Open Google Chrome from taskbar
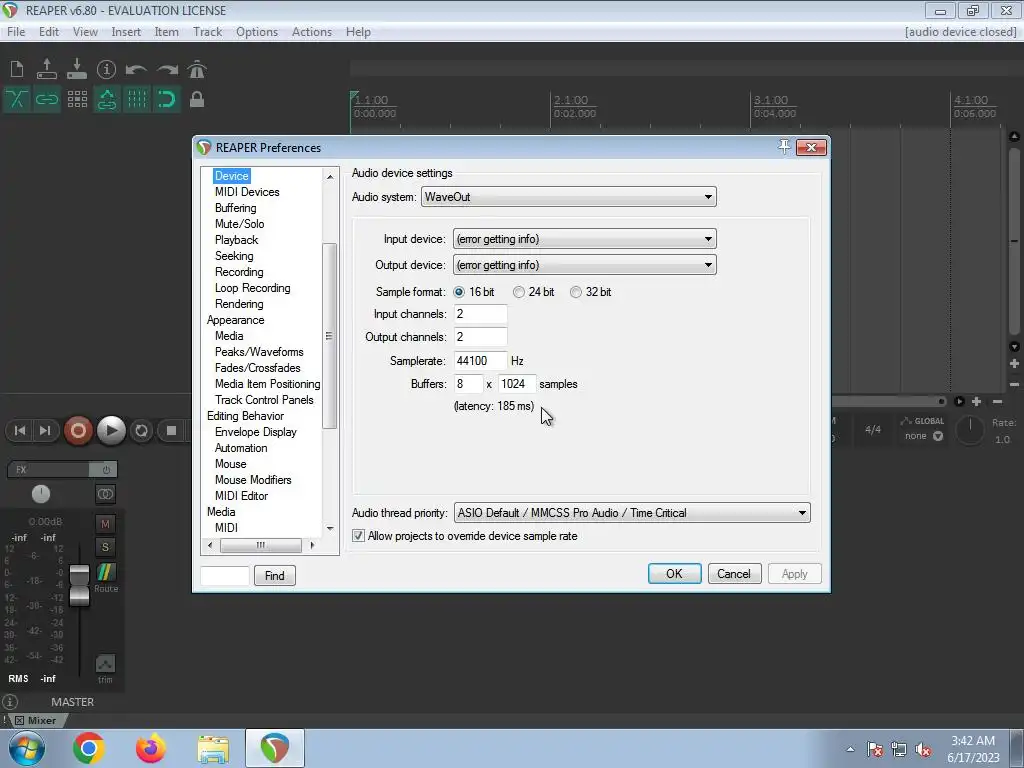Image resolution: width=1024 pixels, height=768 pixels. 88,748
